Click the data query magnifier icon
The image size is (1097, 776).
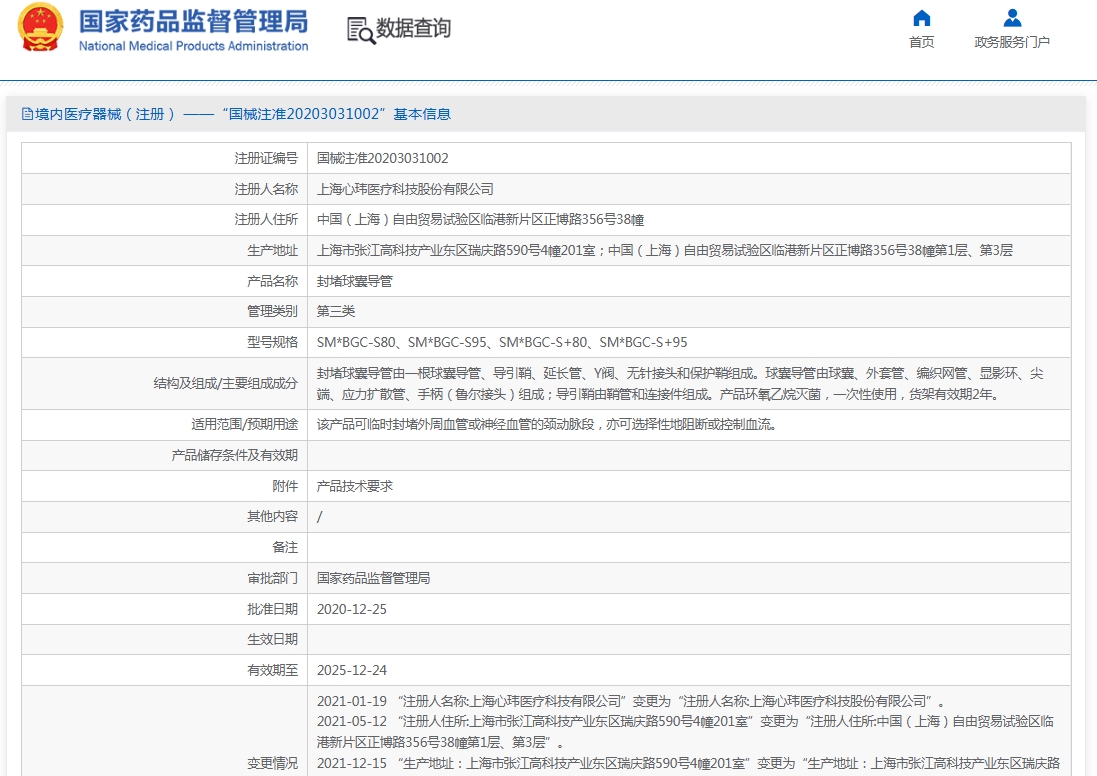[x=361, y=30]
